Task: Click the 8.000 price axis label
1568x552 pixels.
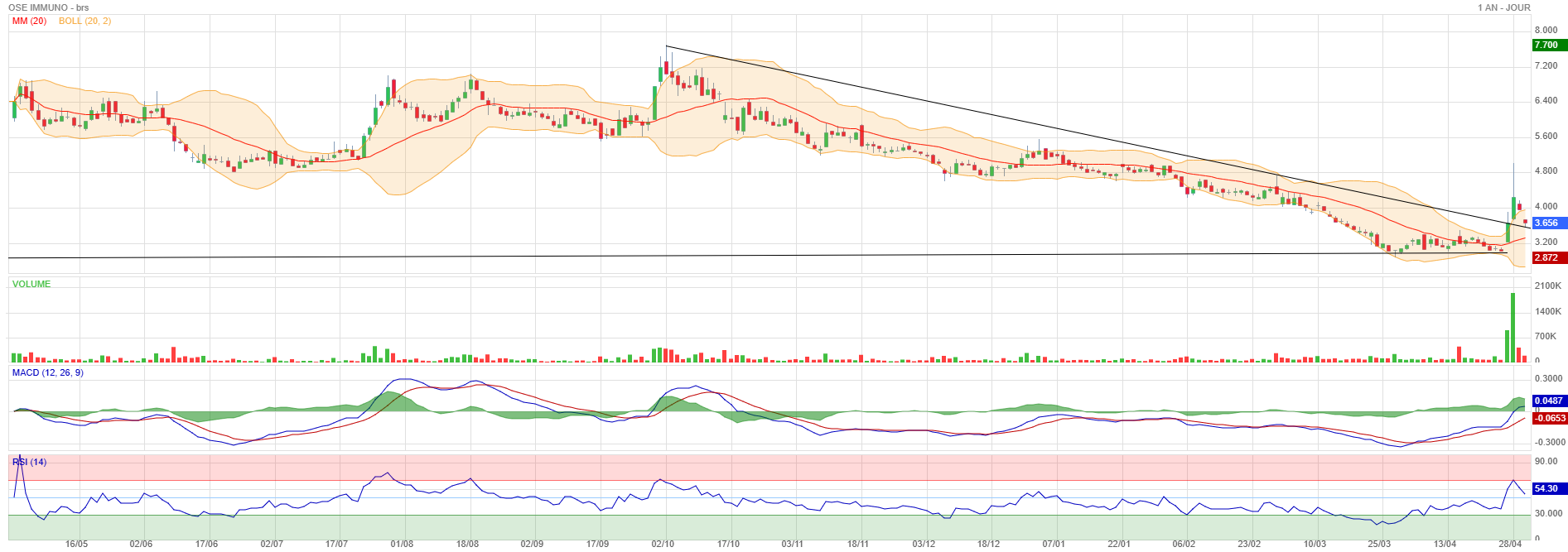Action: tap(1546, 30)
